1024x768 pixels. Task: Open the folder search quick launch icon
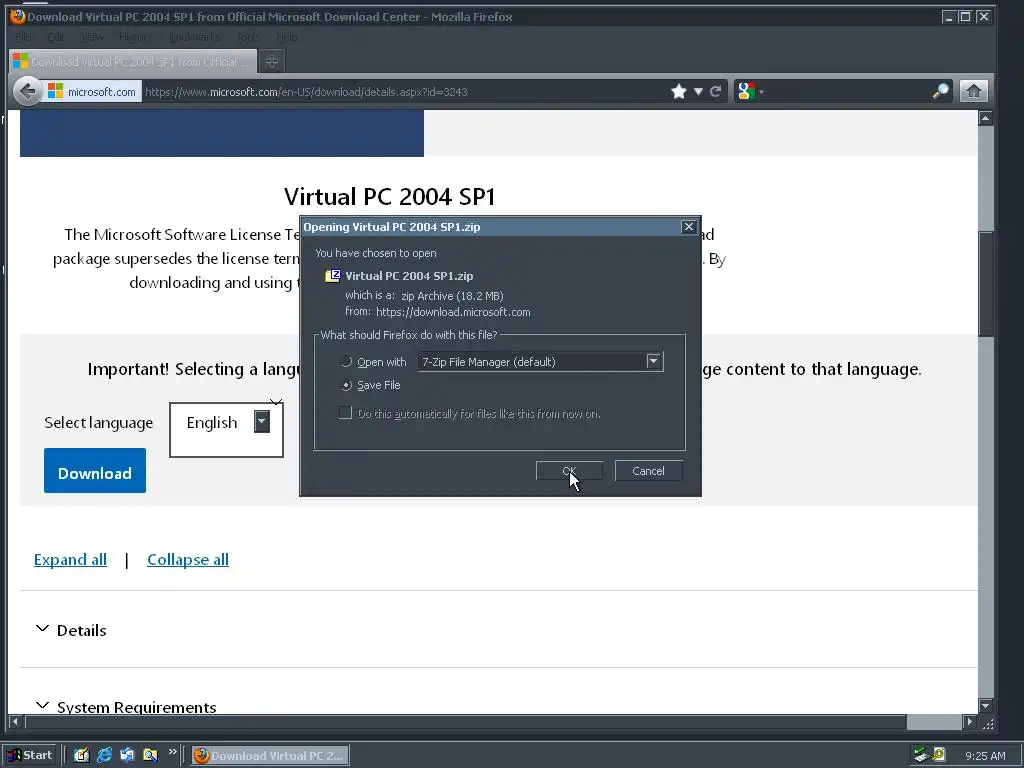[150, 755]
